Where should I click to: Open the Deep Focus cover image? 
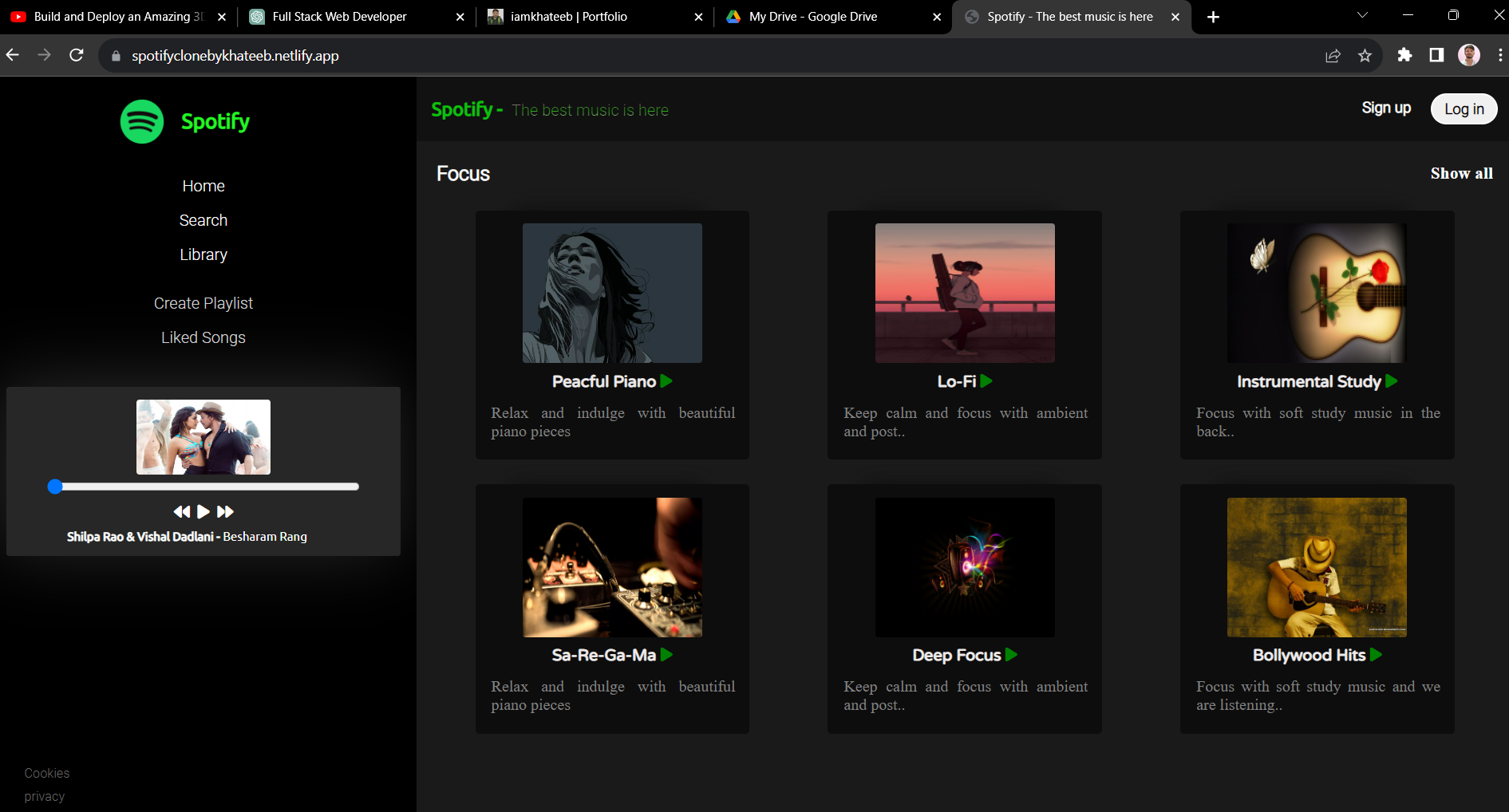pyautogui.click(x=965, y=567)
